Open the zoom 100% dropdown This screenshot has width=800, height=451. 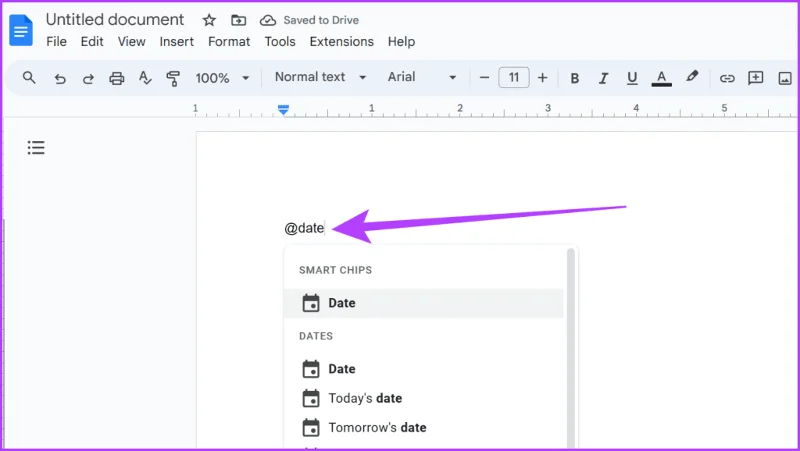tap(222, 78)
